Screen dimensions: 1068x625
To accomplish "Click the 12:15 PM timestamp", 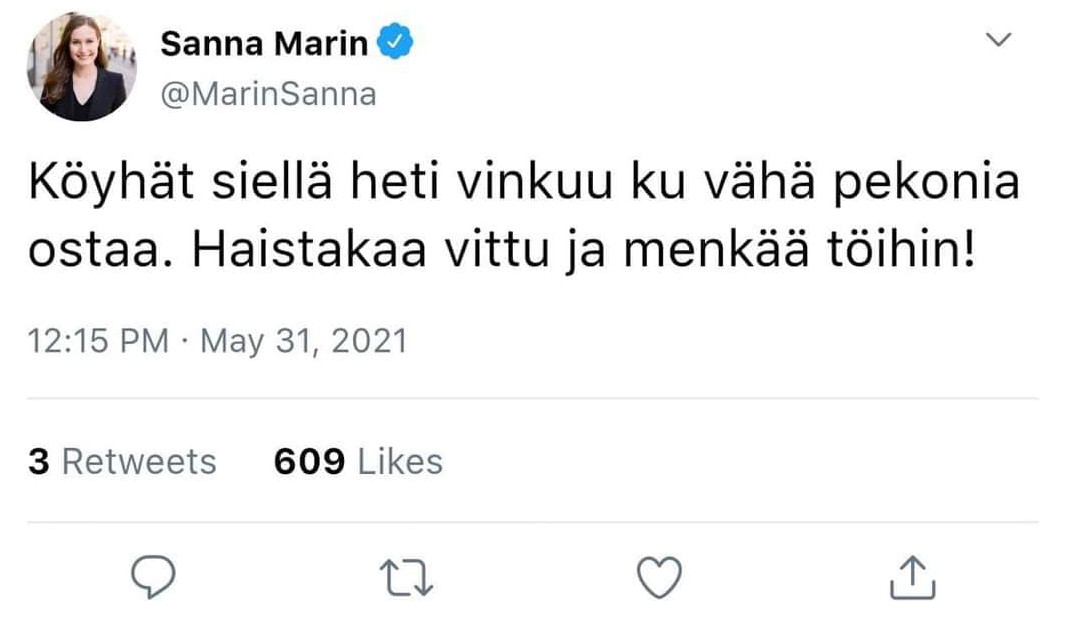I will pos(98,341).
